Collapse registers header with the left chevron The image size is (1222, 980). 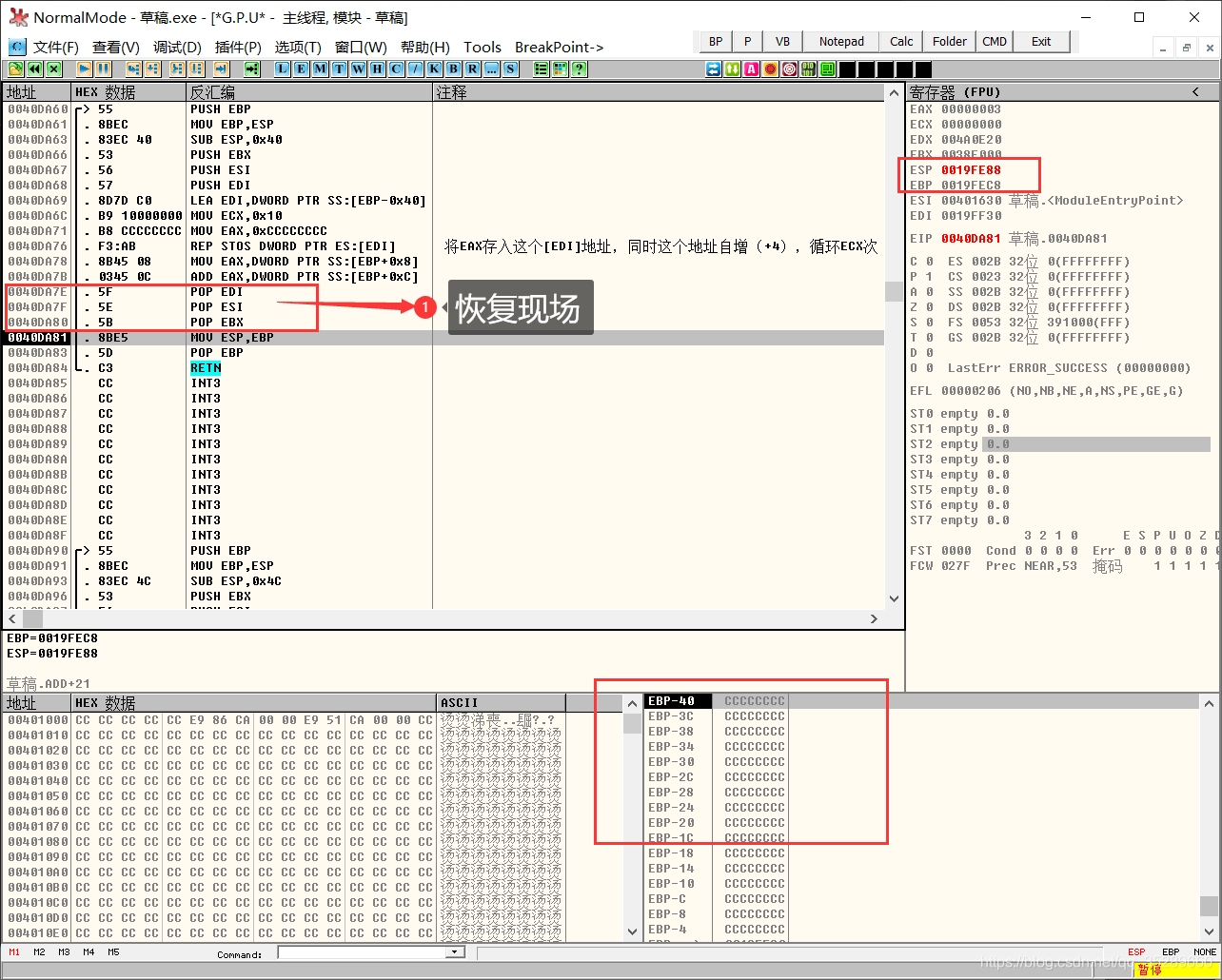pos(1195,92)
